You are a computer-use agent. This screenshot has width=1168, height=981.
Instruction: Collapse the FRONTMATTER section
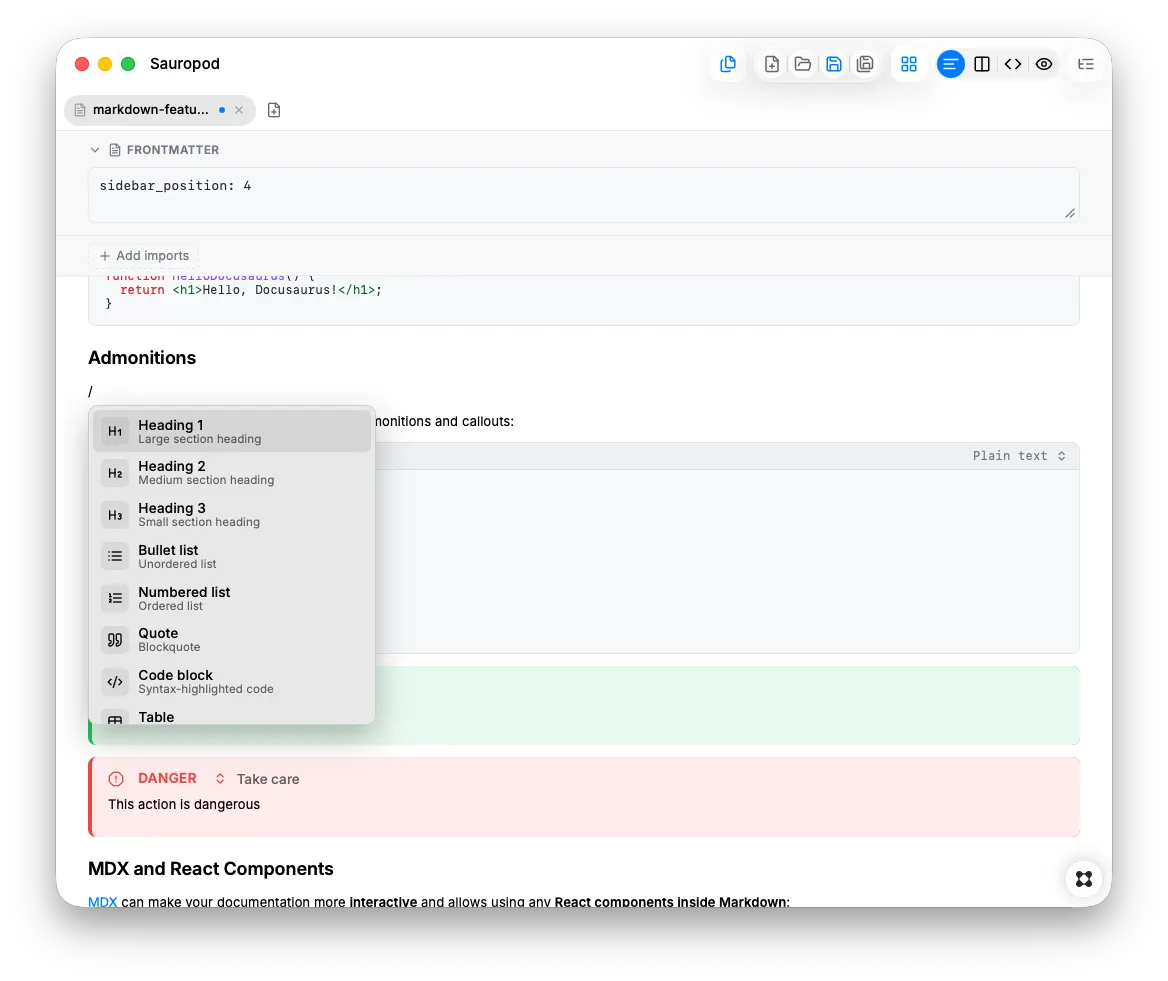95,150
